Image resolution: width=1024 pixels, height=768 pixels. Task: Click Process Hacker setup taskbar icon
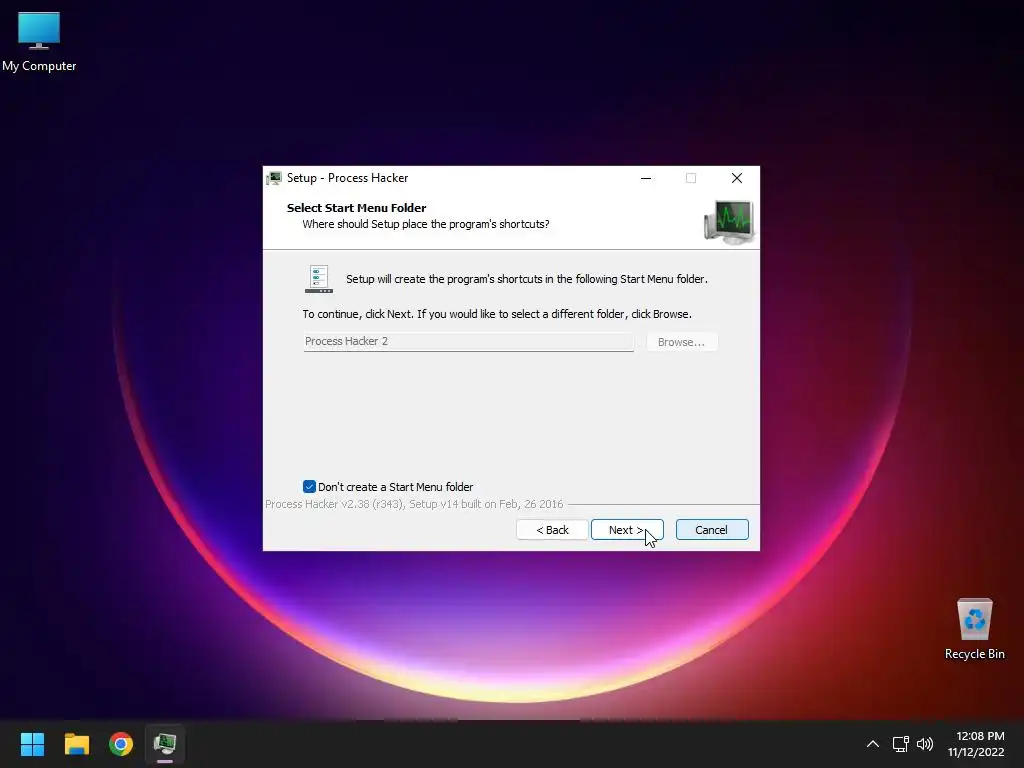tap(165, 744)
